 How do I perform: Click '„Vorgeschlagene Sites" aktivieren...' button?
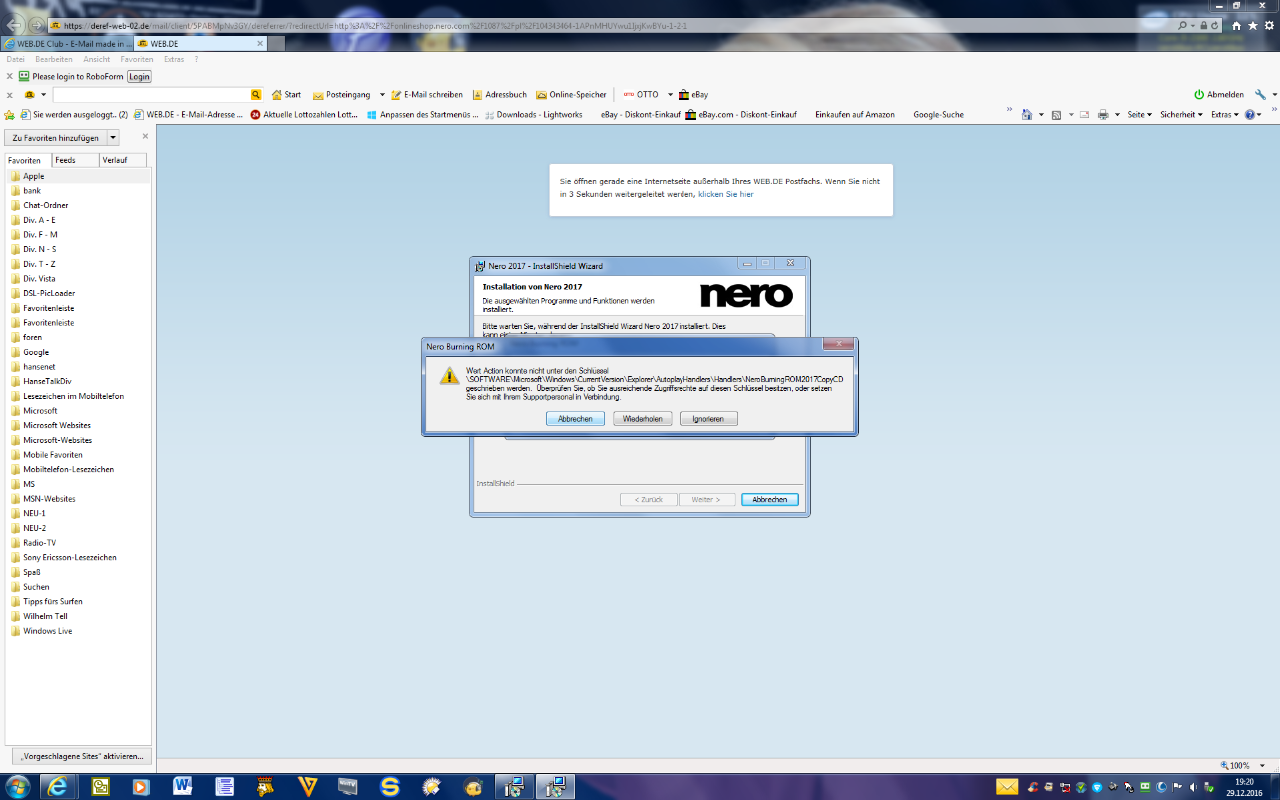click(x=83, y=756)
